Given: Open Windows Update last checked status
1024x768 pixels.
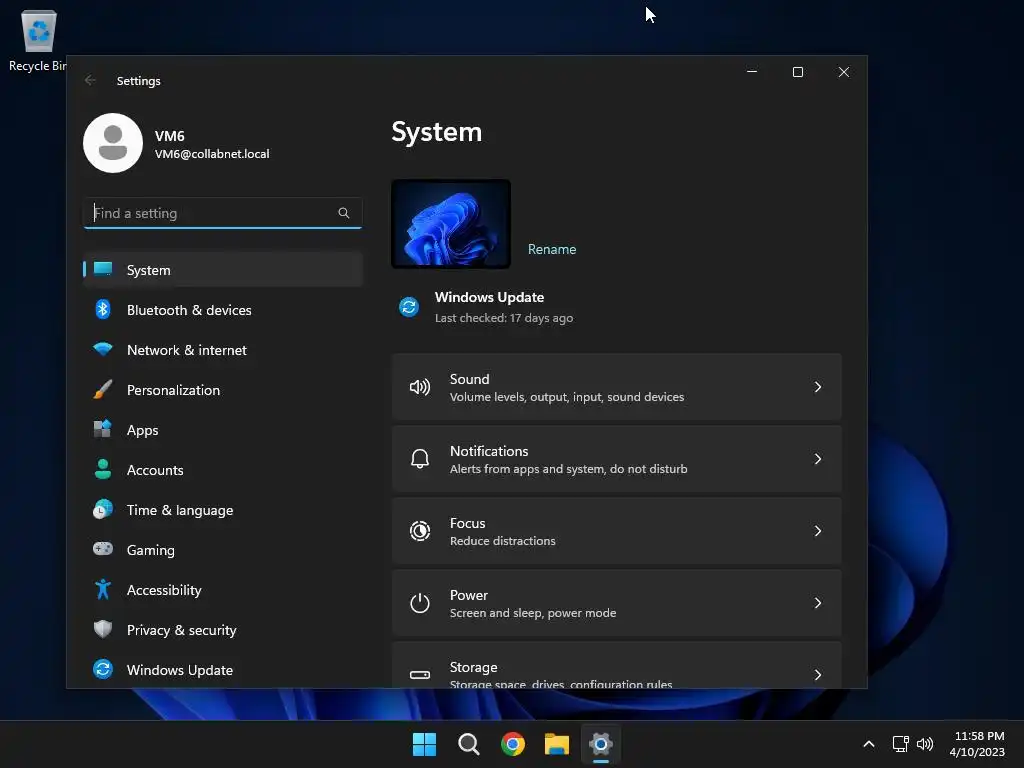Looking at the screenshot, I should tap(504, 318).
